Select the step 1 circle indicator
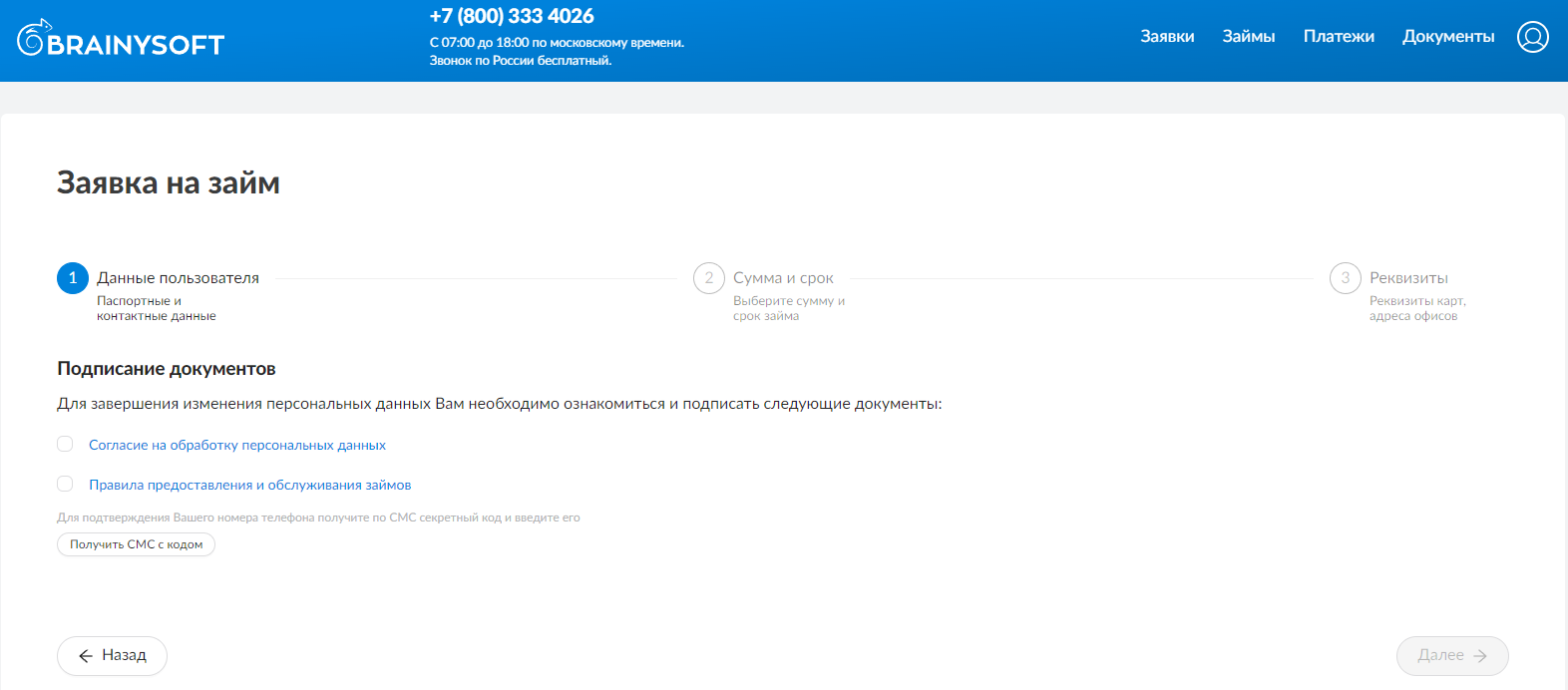Image resolution: width=1568 pixels, height=690 pixels. coord(73,278)
